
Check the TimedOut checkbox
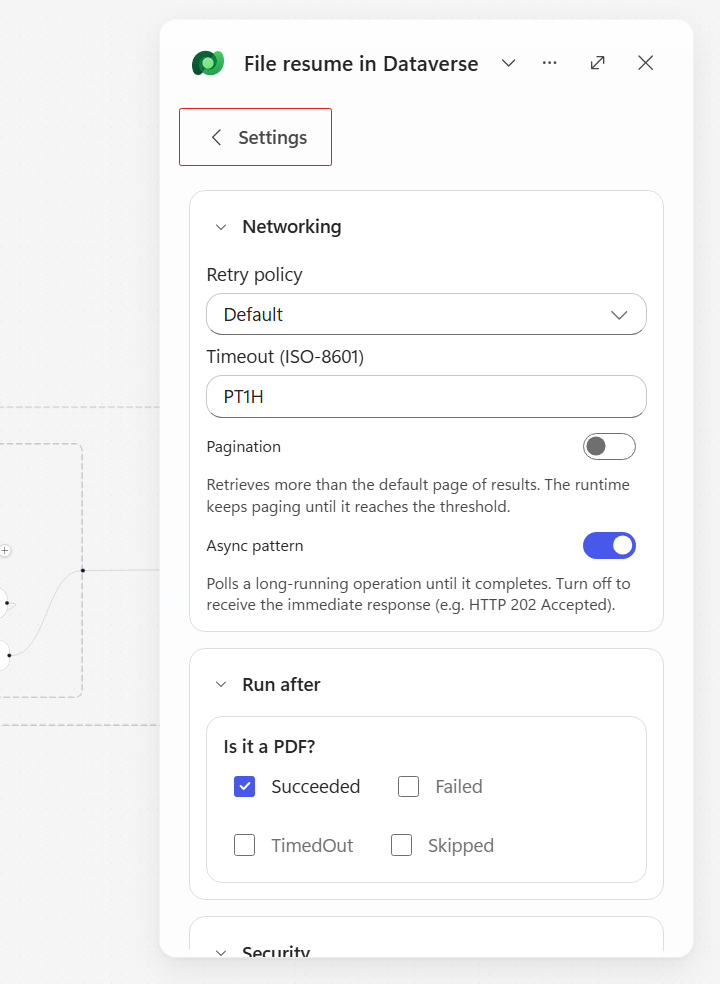(244, 845)
